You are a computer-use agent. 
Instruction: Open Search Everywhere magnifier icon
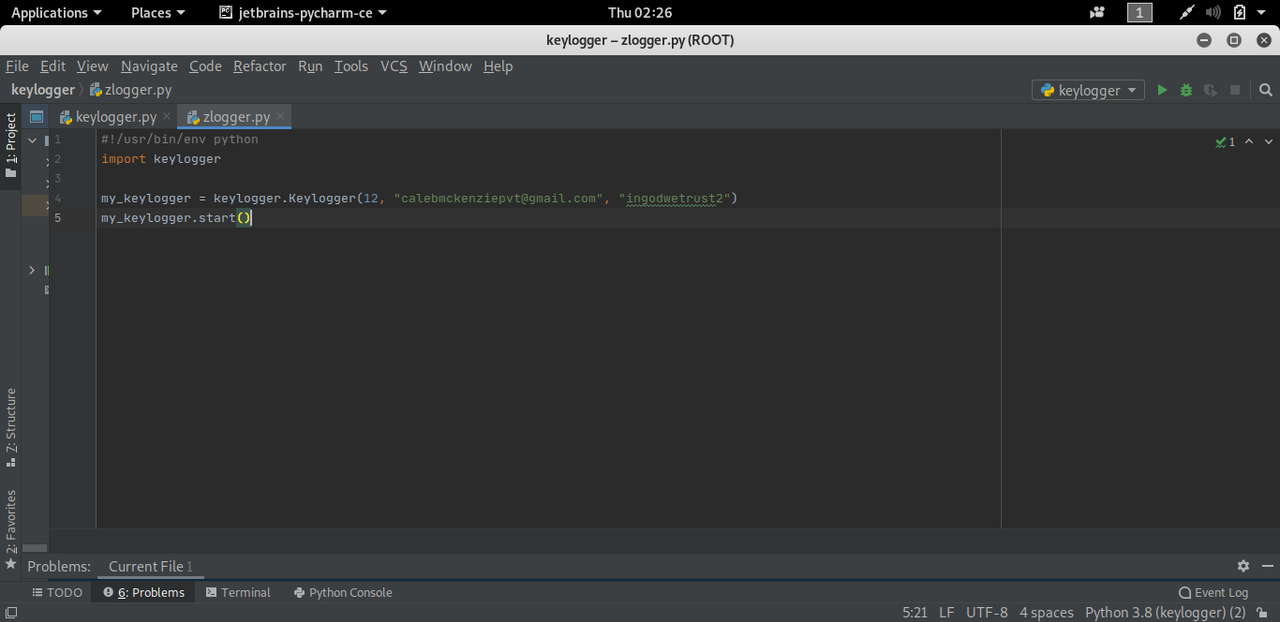pyautogui.click(x=1265, y=90)
